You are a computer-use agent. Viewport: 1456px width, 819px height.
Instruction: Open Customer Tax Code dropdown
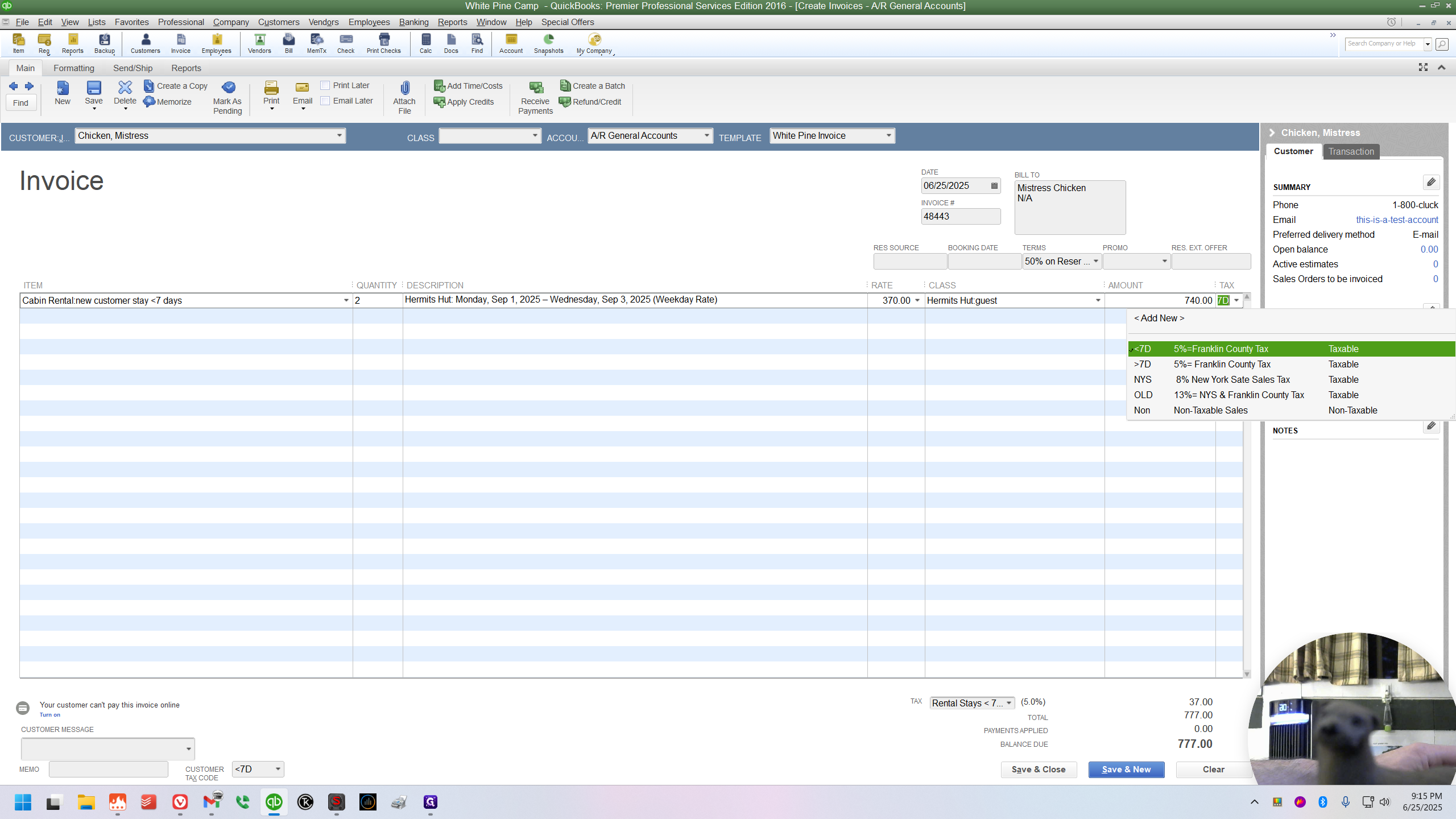278,769
